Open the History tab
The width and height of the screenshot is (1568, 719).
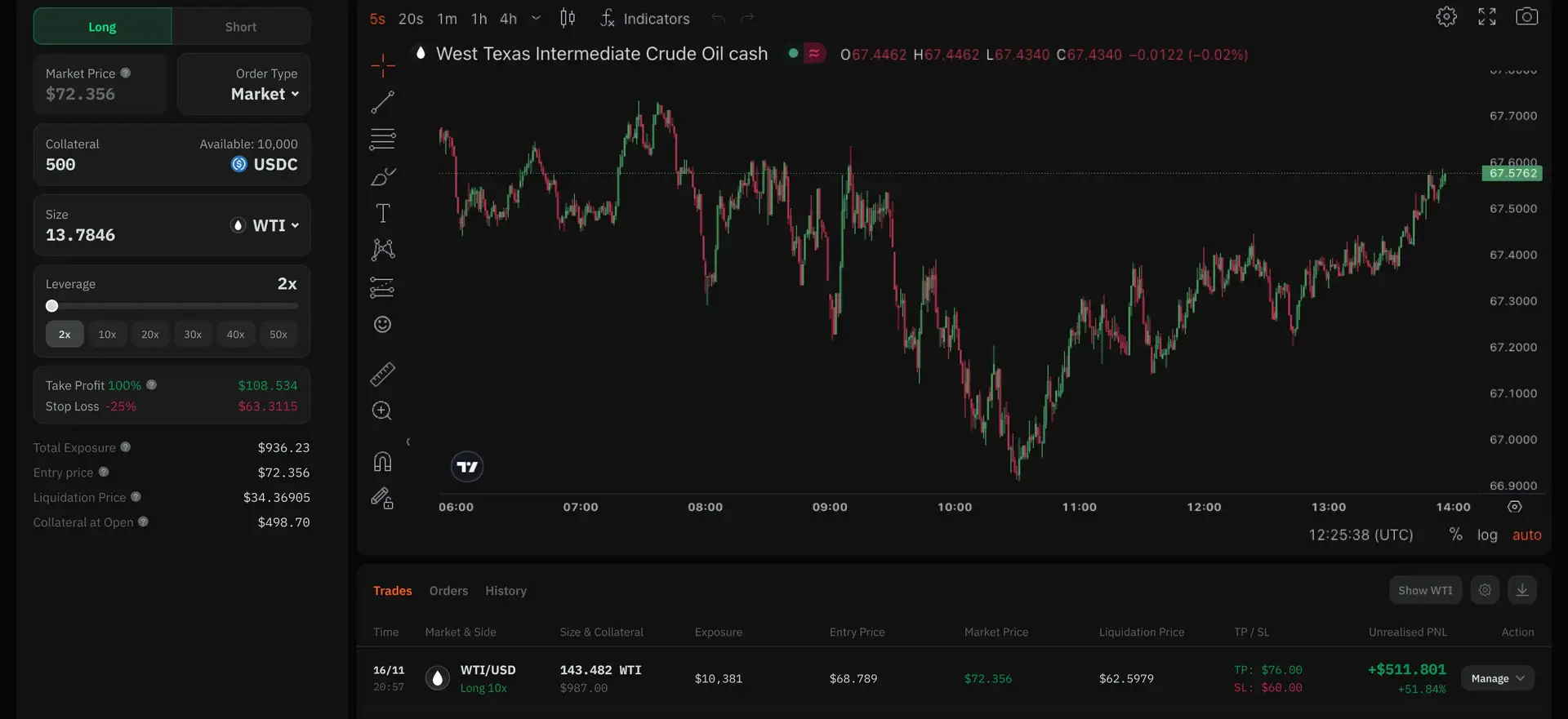506,591
